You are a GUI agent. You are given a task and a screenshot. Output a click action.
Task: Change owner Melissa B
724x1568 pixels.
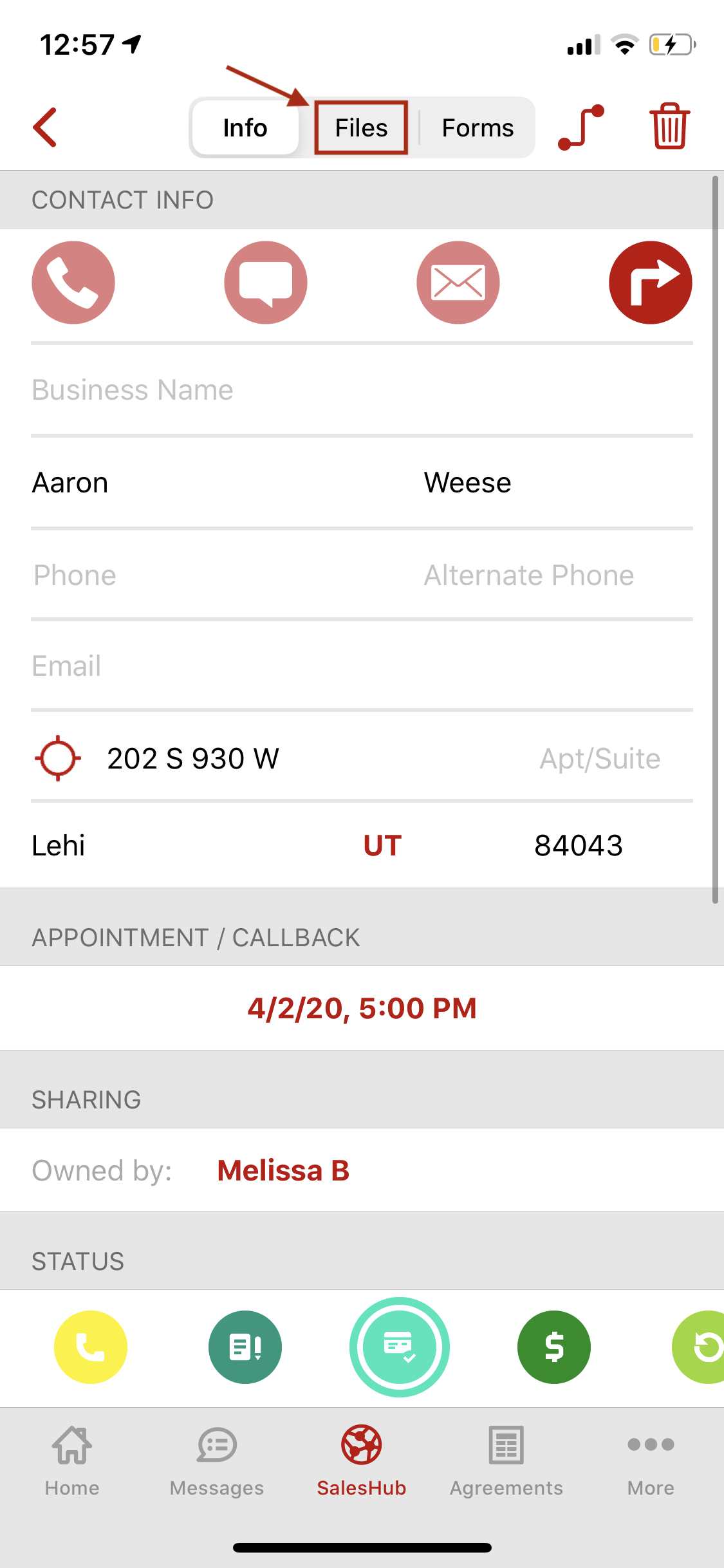[x=283, y=1170]
